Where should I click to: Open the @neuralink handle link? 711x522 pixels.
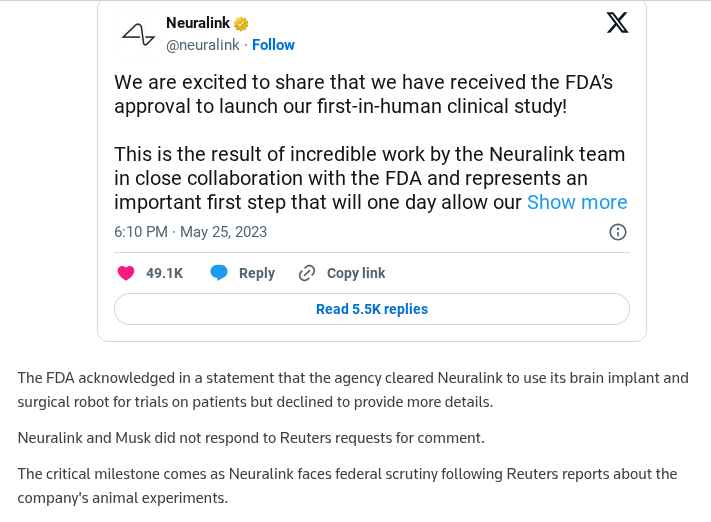point(202,45)
